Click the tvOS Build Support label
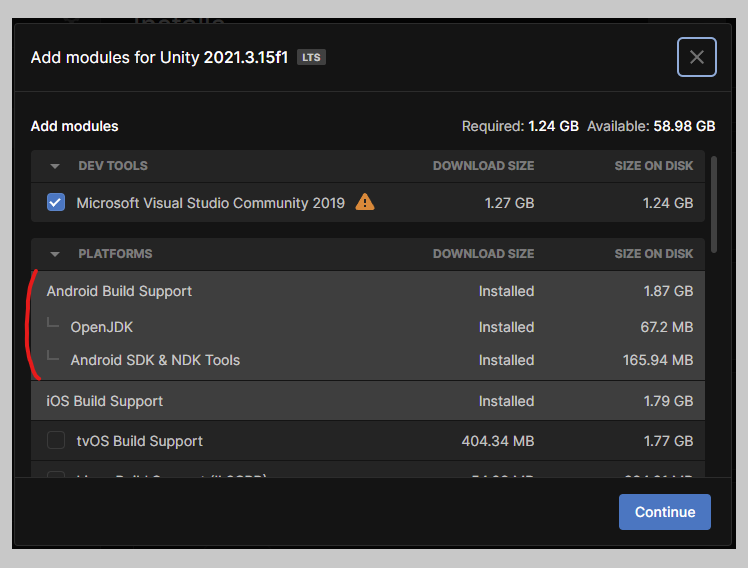Screen dimensions: 748x568 [x=140, y=441]
